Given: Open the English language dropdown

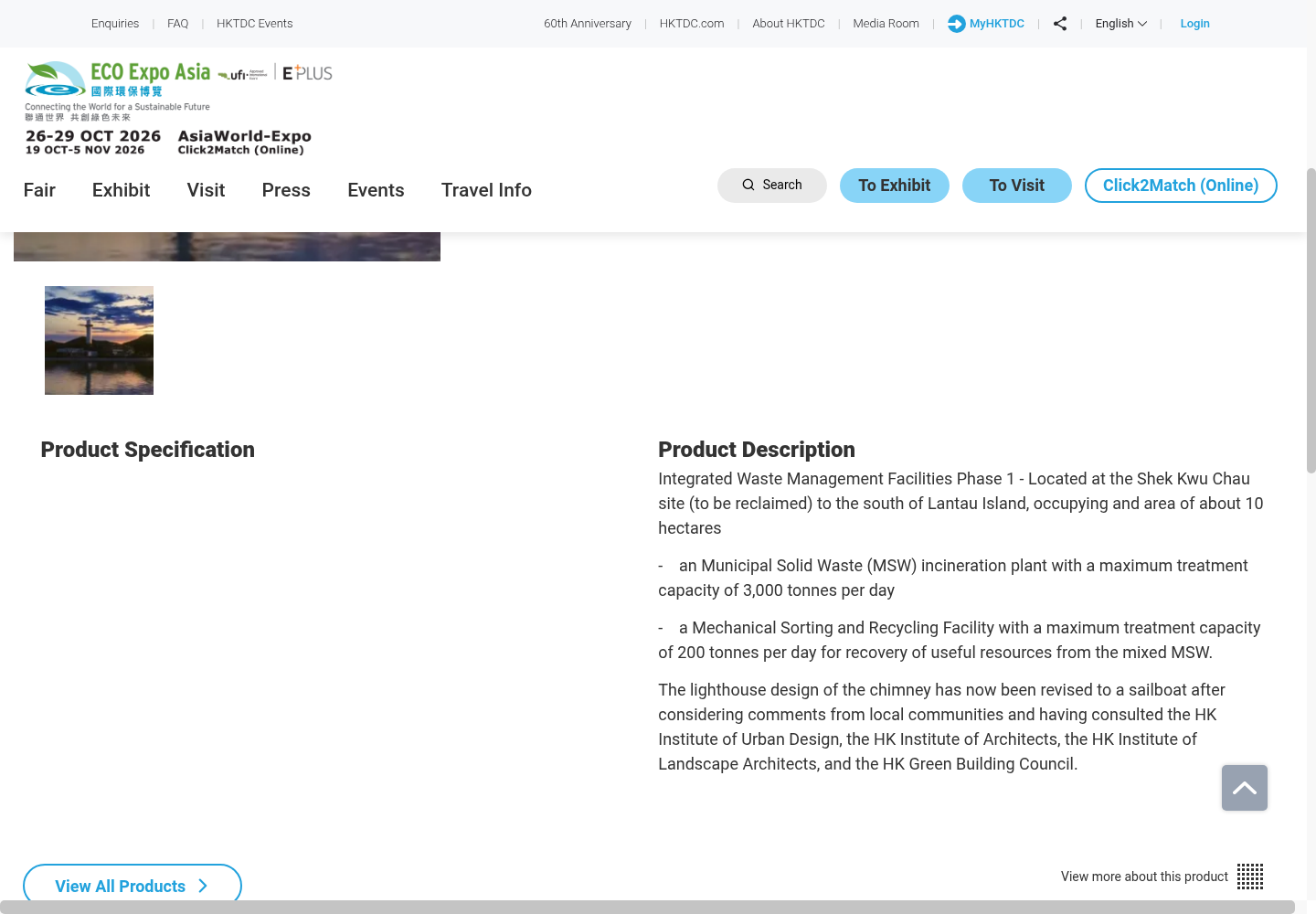Looking at the screenshot, I should pyautogui.click(x=1120, y=24).
